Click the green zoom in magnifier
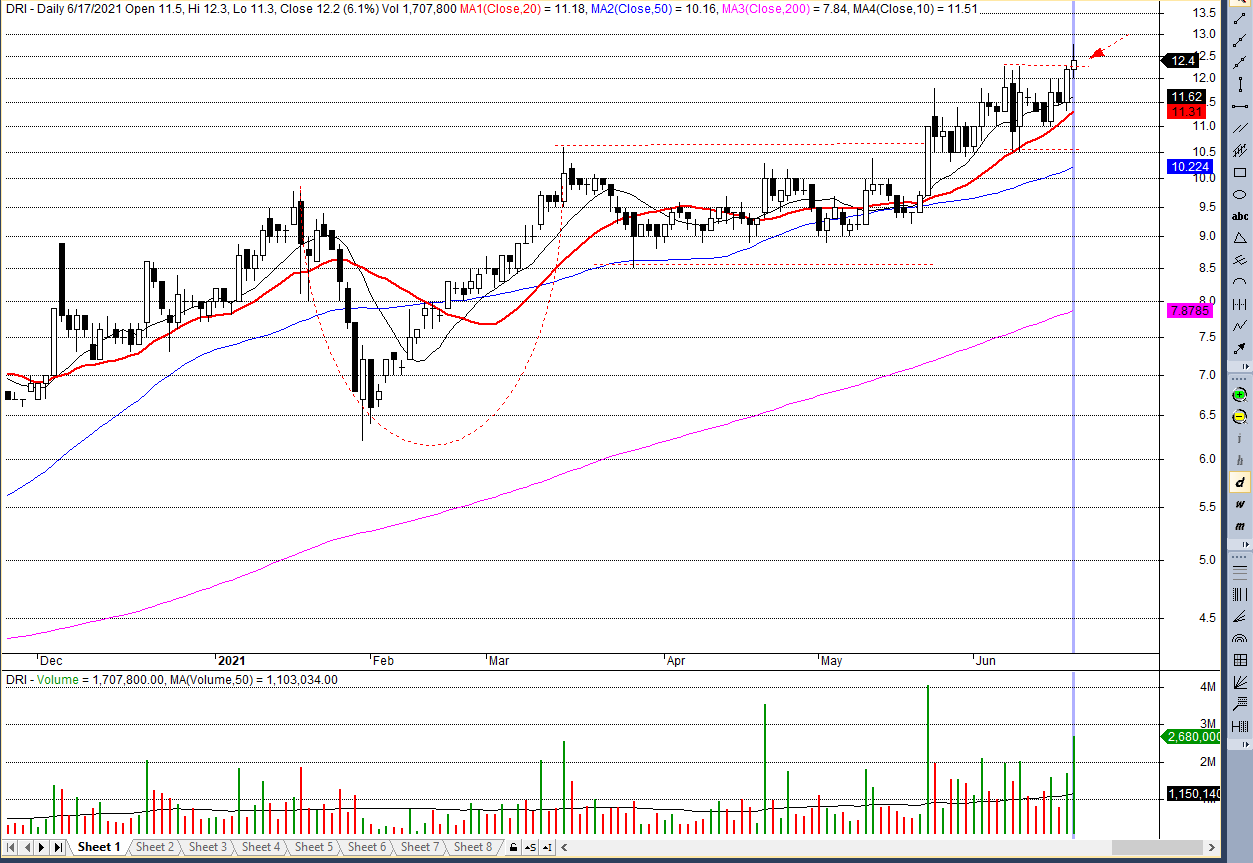This screenshot has width=1253, height=863. point(1240,395)
